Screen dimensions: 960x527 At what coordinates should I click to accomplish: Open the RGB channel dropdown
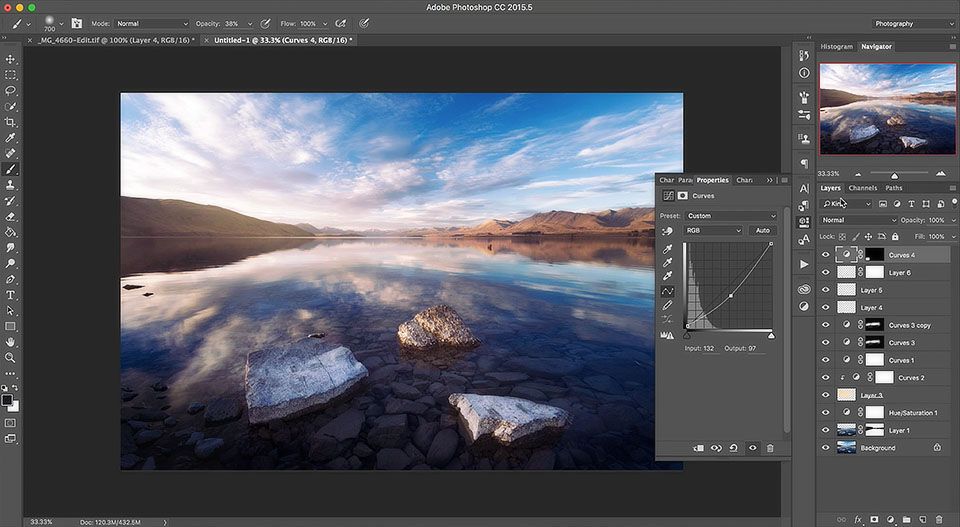click(x=712, y=231)
